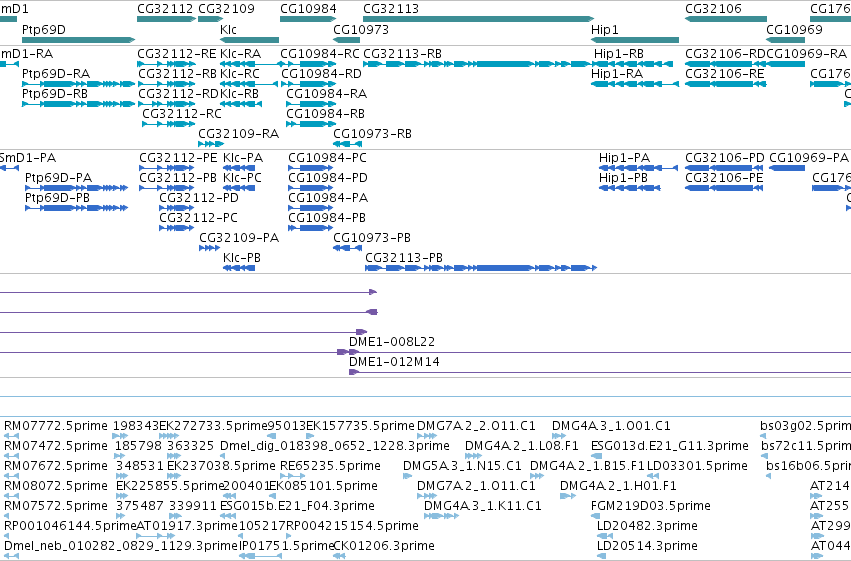851x561 pixels.
Task: Select the CG32112-PC protein label
Action: [x=198, y=218]
